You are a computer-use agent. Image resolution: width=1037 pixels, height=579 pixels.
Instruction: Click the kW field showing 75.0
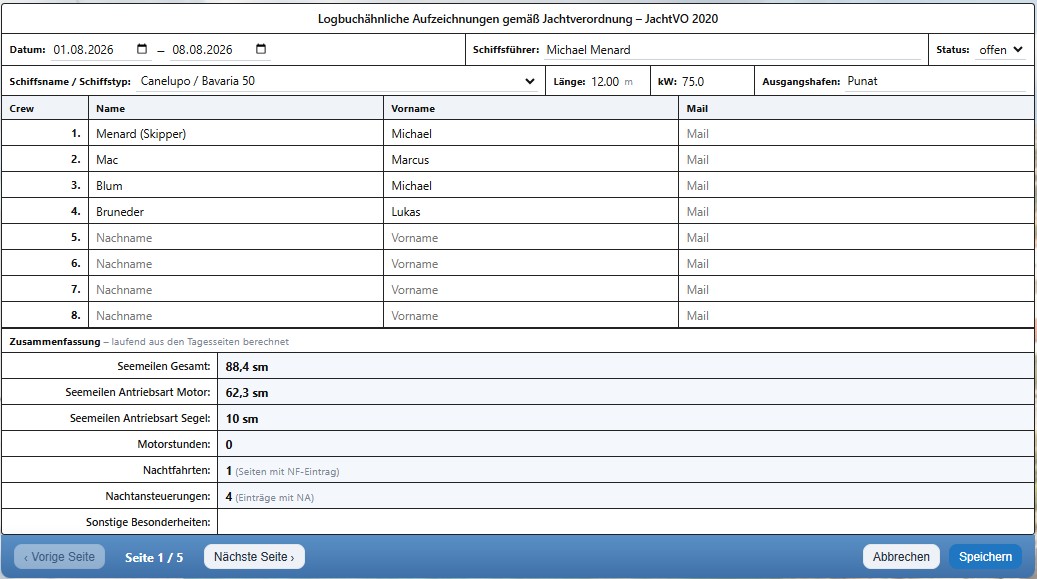click(714, 81)
